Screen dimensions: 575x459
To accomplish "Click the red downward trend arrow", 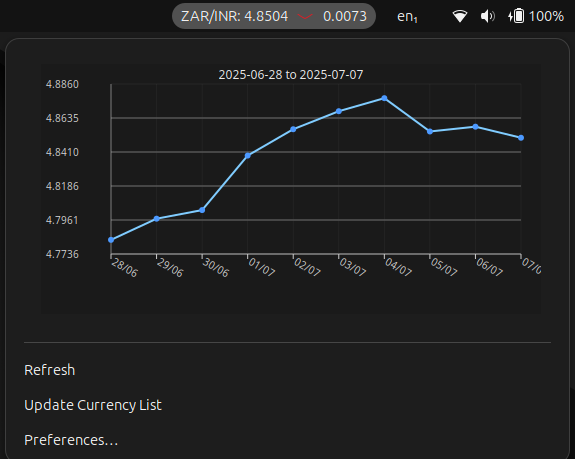I will (x=305, y=16).
